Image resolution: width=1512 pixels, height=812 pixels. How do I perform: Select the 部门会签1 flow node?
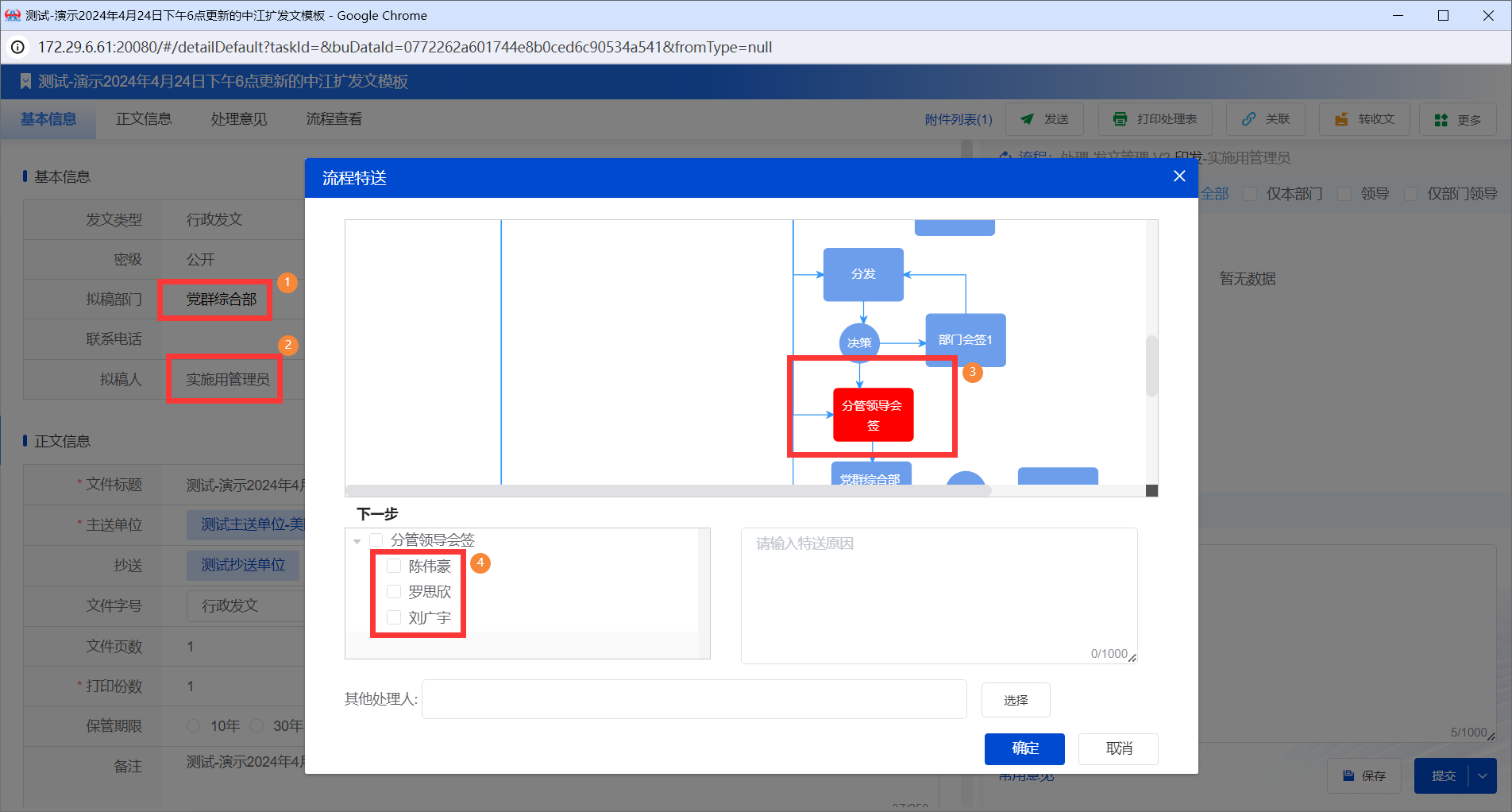pyautogui.click(x=966, y=340)
